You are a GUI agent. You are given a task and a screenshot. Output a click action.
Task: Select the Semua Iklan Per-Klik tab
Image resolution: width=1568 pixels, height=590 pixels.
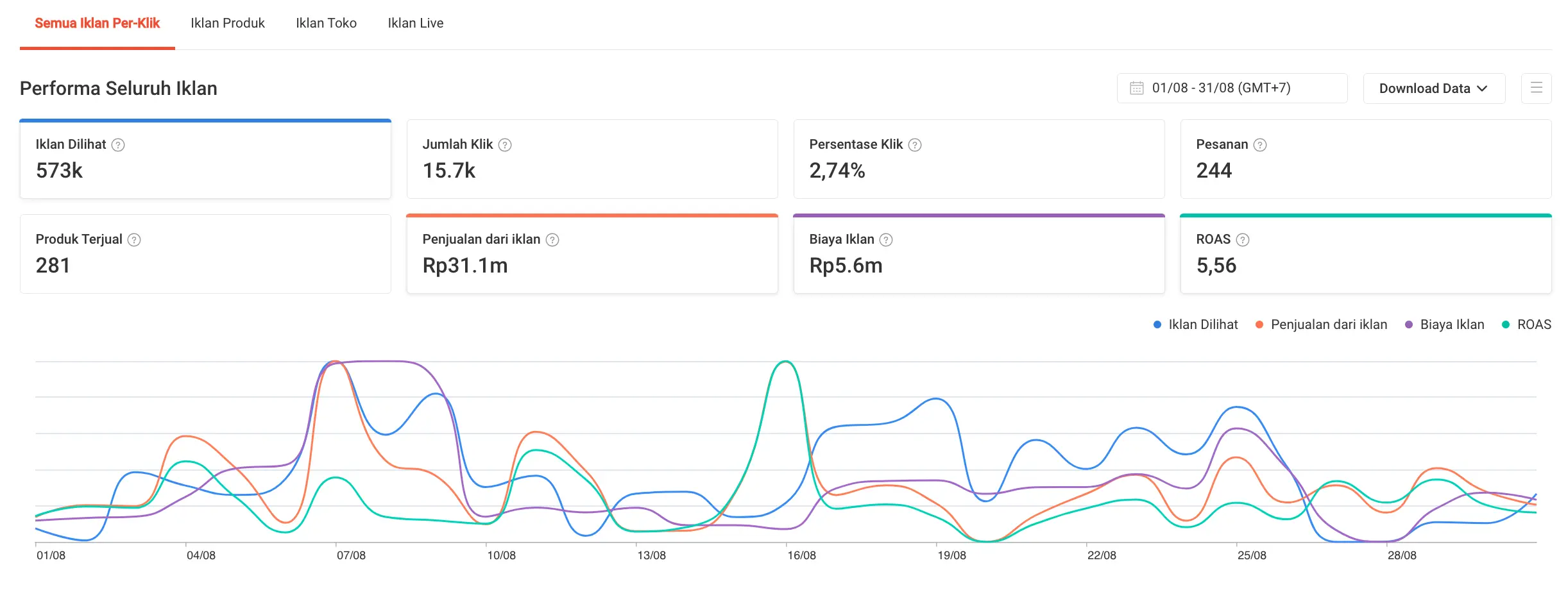[97, 23]
